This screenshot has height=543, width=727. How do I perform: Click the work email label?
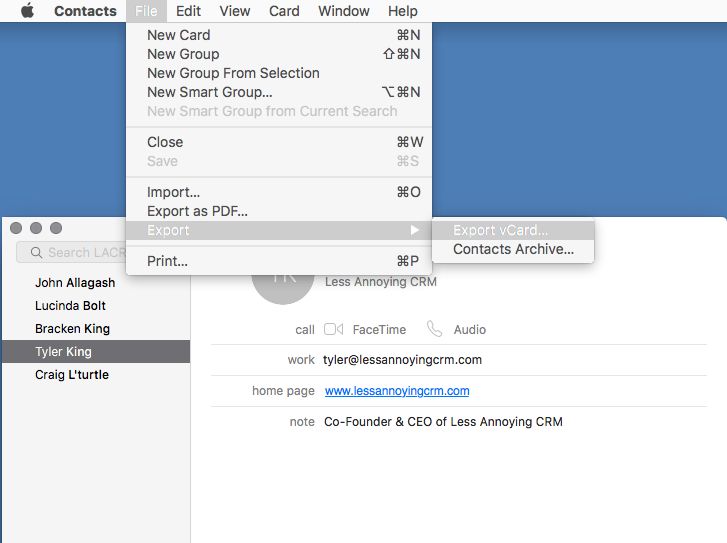coord(301,360)
